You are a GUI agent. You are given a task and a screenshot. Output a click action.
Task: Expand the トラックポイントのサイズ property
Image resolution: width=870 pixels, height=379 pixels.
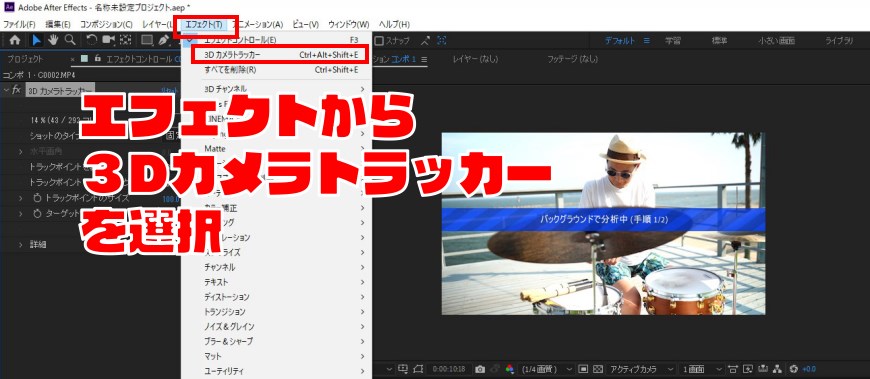(x=21, y=198)
